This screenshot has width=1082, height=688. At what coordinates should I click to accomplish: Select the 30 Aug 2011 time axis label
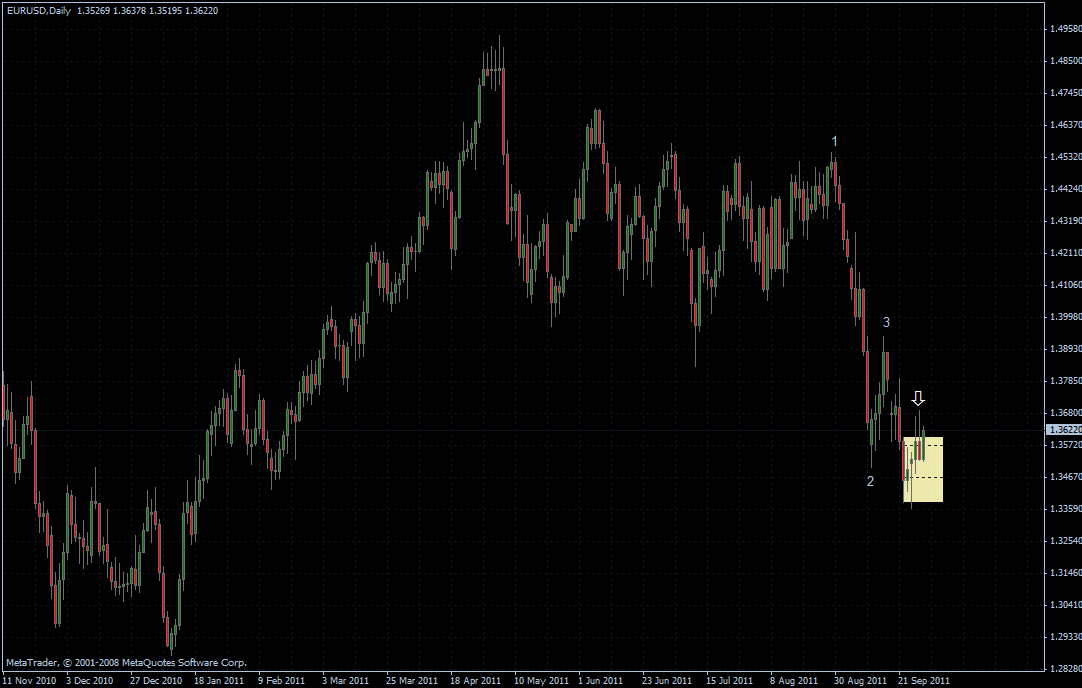[x=860, y=680]
